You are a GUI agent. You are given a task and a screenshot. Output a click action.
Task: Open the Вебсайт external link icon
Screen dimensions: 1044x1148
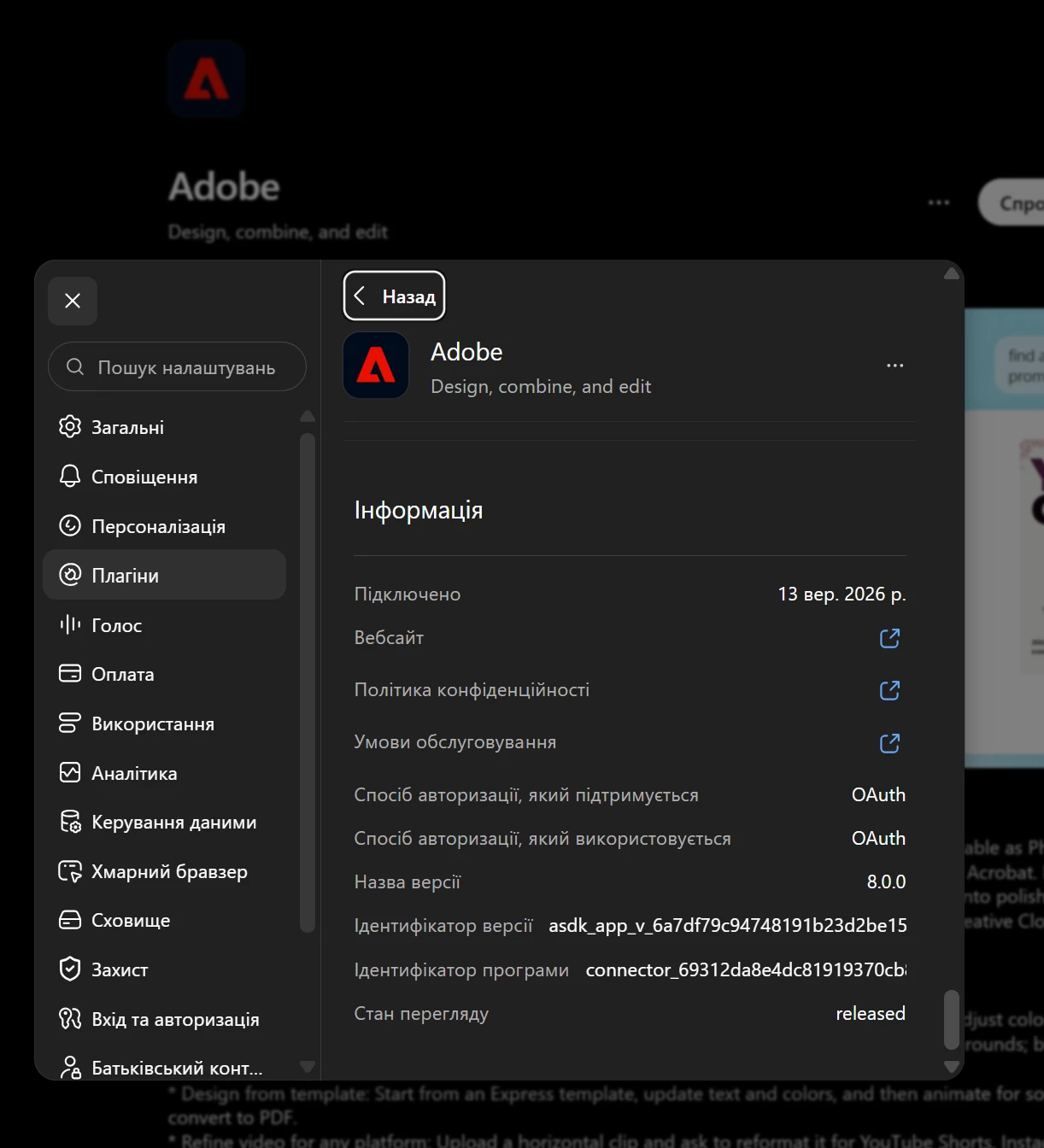coord(889,638)
